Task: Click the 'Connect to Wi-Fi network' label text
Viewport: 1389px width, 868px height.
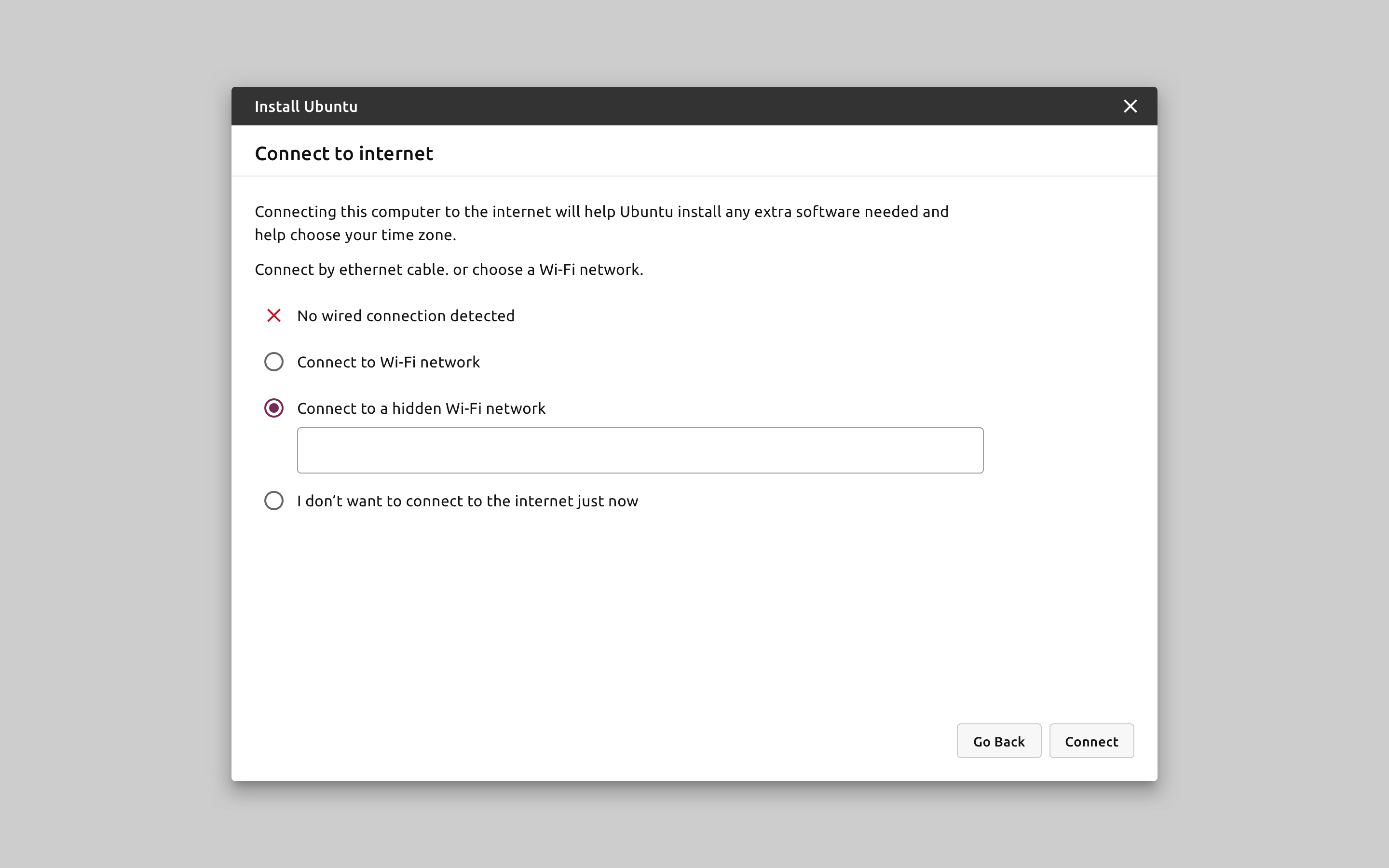Action: [x=388, y=362]
